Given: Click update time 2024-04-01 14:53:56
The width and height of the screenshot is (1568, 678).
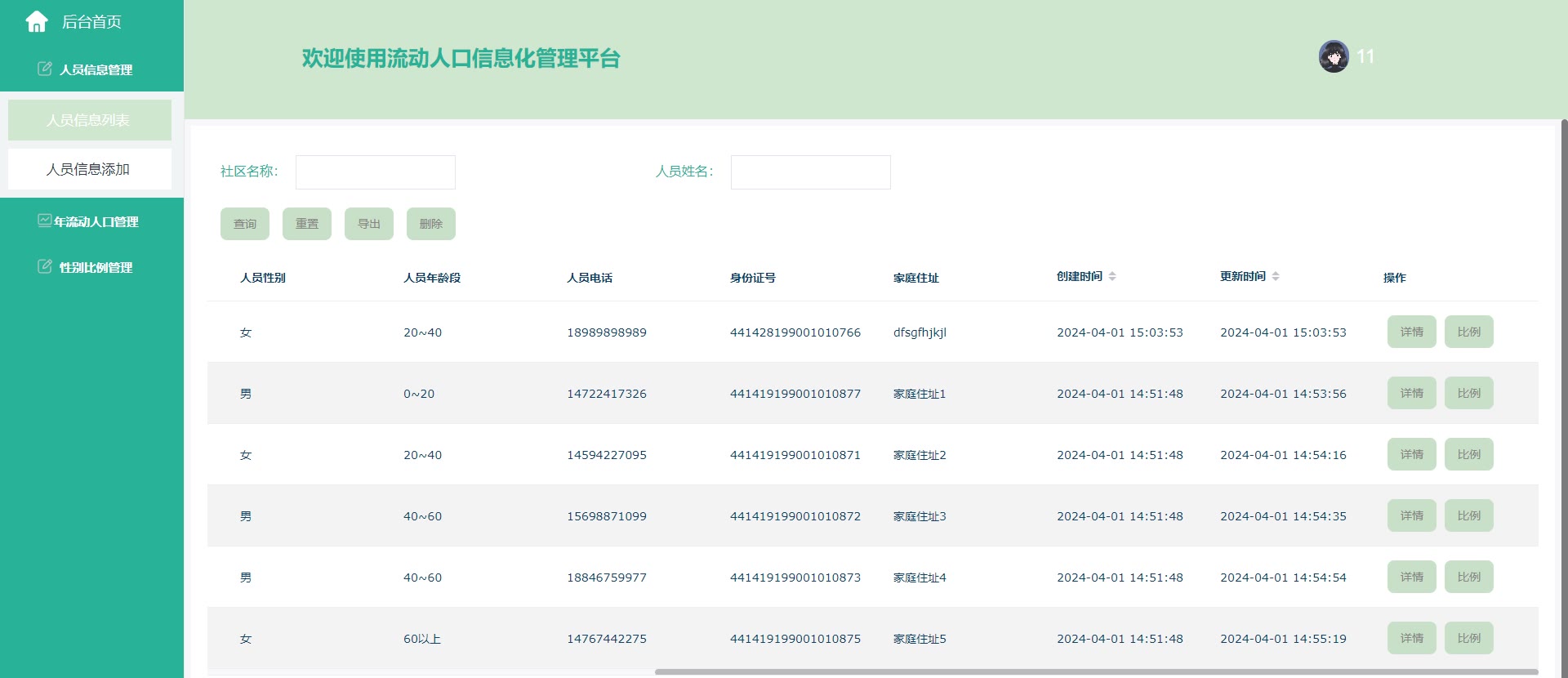Looking at the screenshot, I should coord(1283,394).
